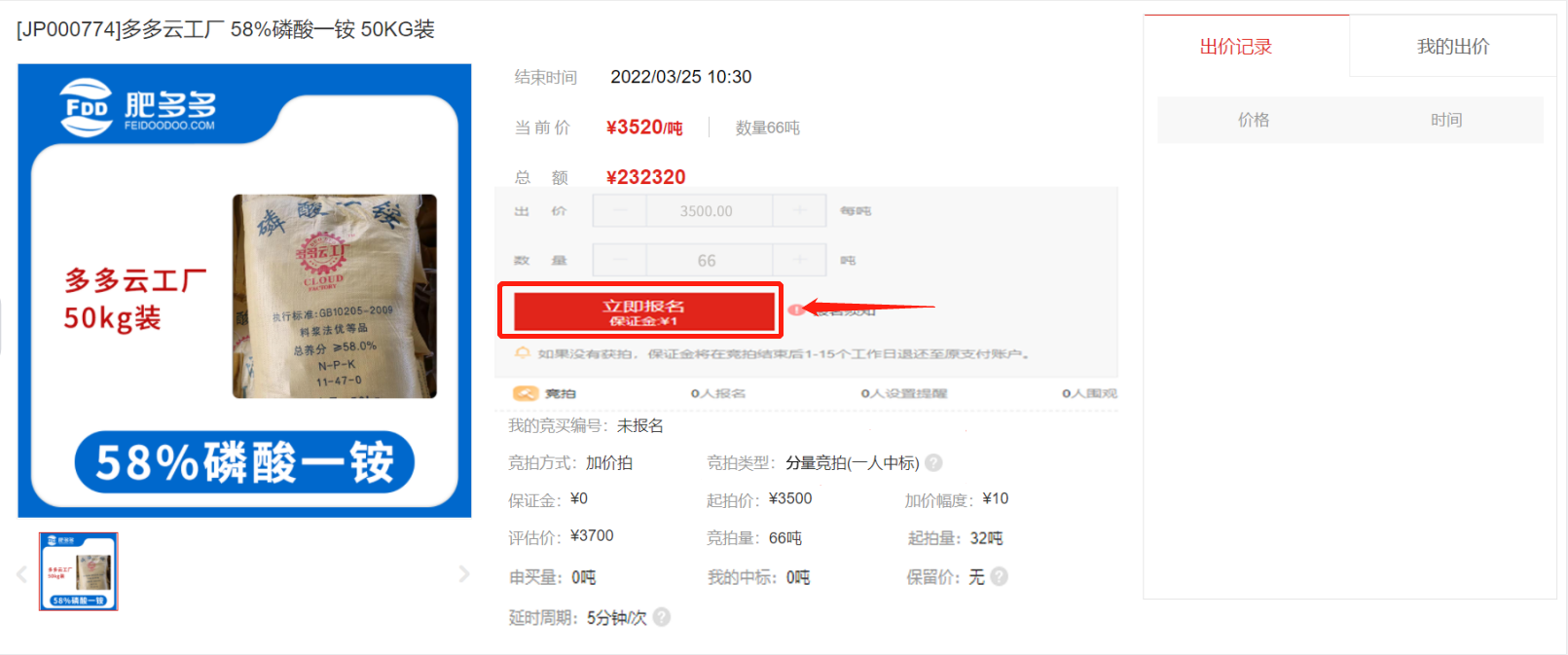
Task: Click the 申买量 value 0吨
Action: coord(584,577)
